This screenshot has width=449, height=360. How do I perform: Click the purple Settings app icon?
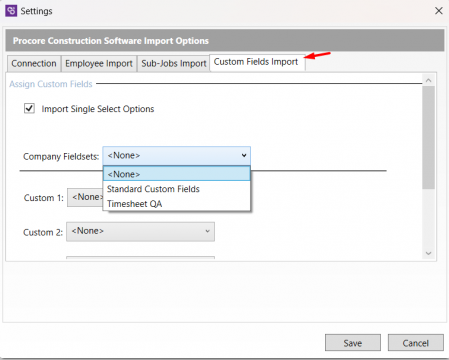point(11,11)
